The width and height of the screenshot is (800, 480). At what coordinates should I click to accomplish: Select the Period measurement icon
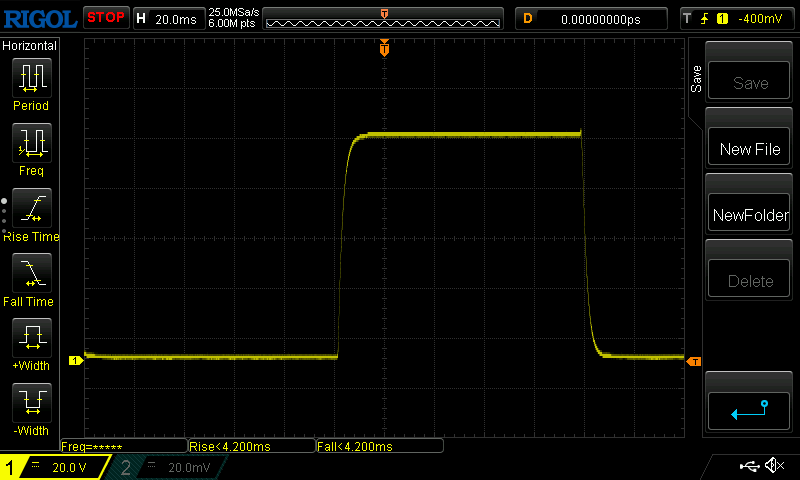pyautogui.click(x=32, y=78)
